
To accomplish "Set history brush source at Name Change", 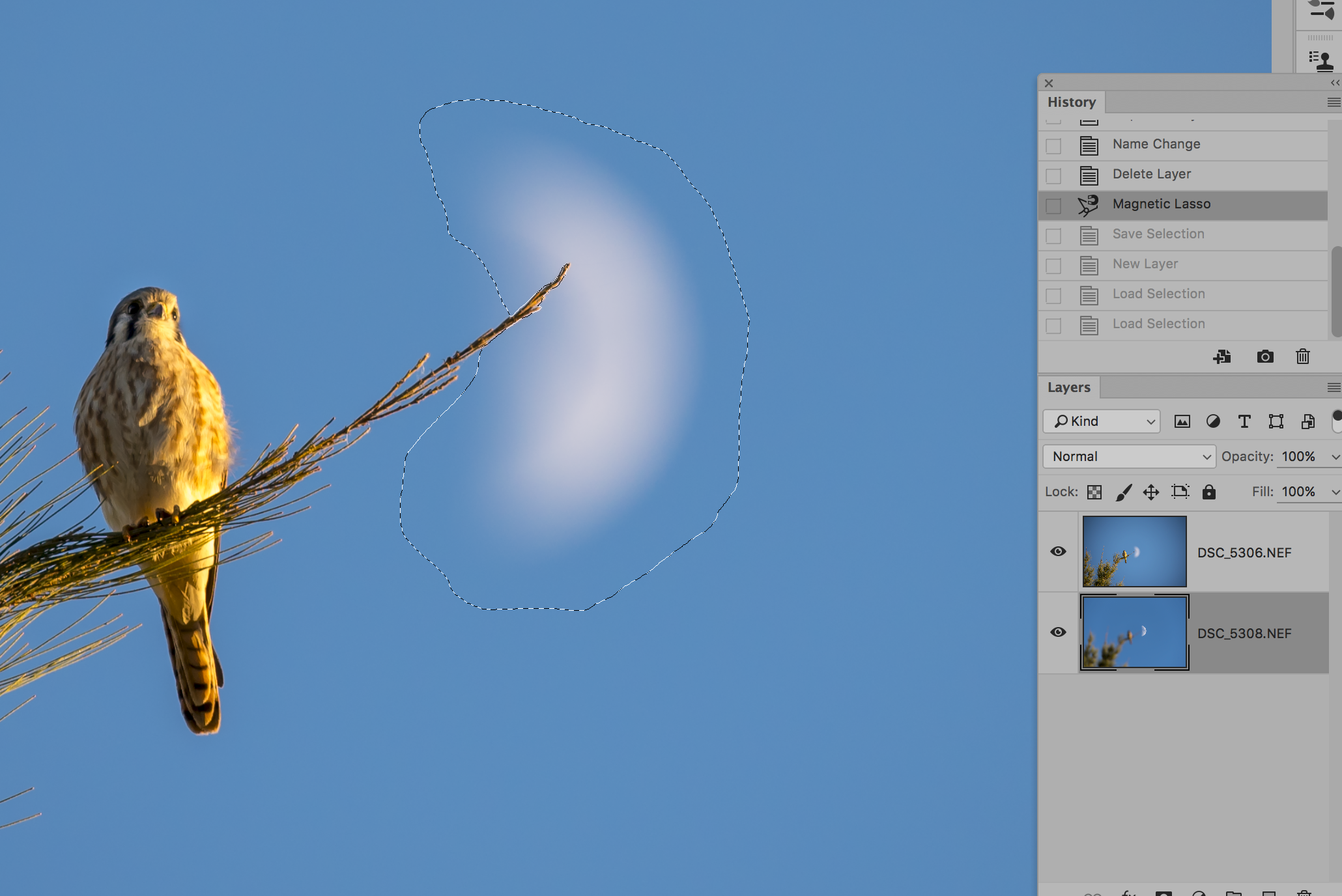I will click(x=1053, y=146).
